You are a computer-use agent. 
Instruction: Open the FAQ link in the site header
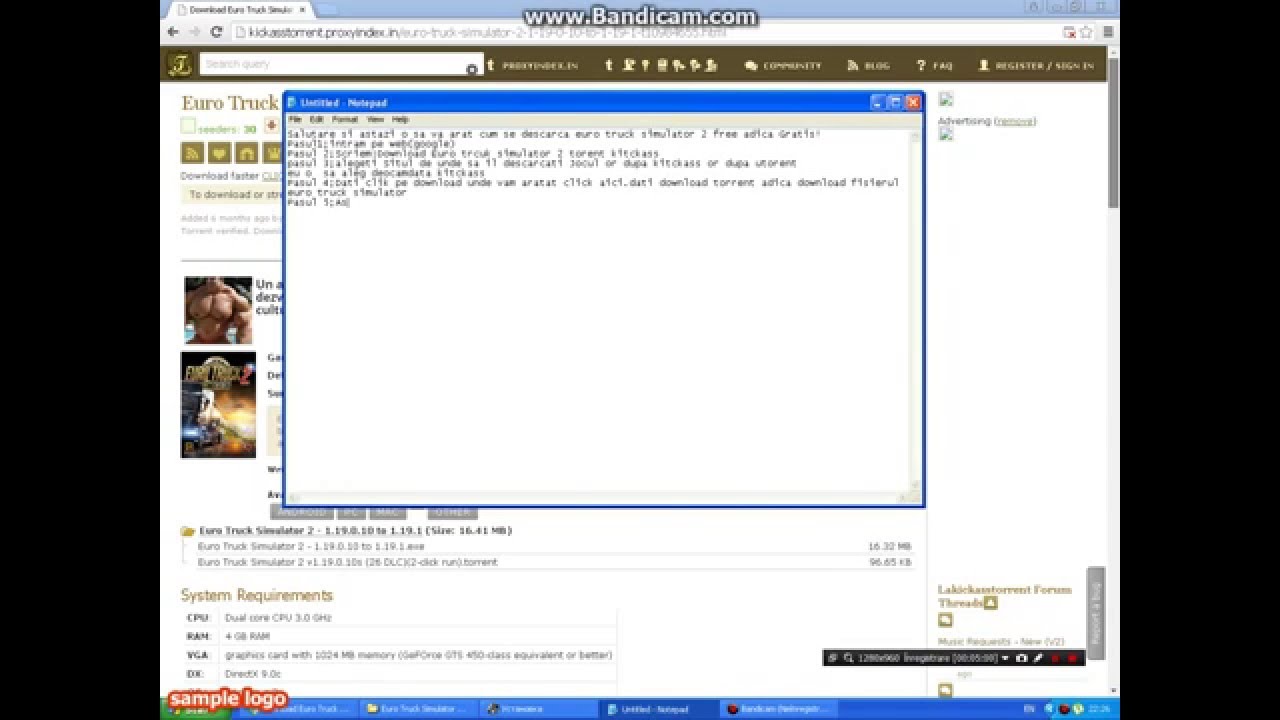click(935, 66)
